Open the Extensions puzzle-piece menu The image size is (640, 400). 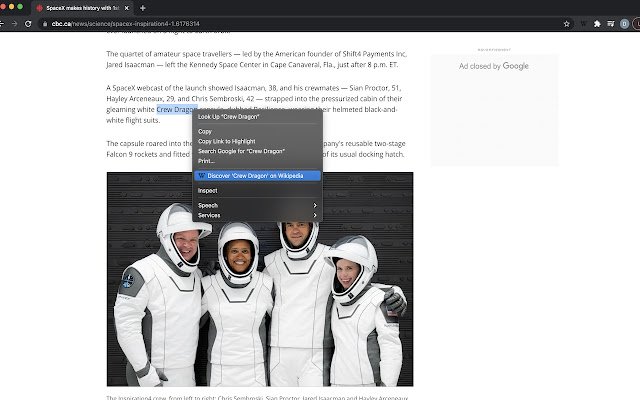coord(597,24)
